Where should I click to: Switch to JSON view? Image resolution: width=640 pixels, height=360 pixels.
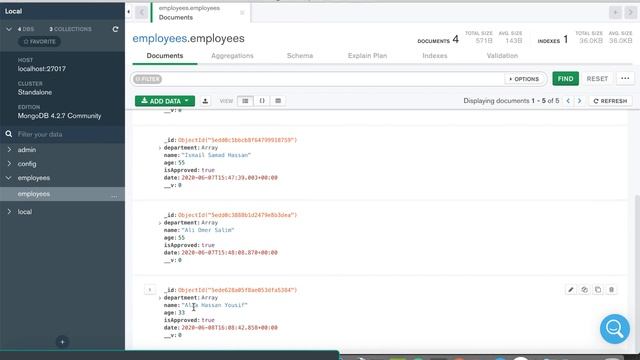pyautogui.click(x=262, y=101)
